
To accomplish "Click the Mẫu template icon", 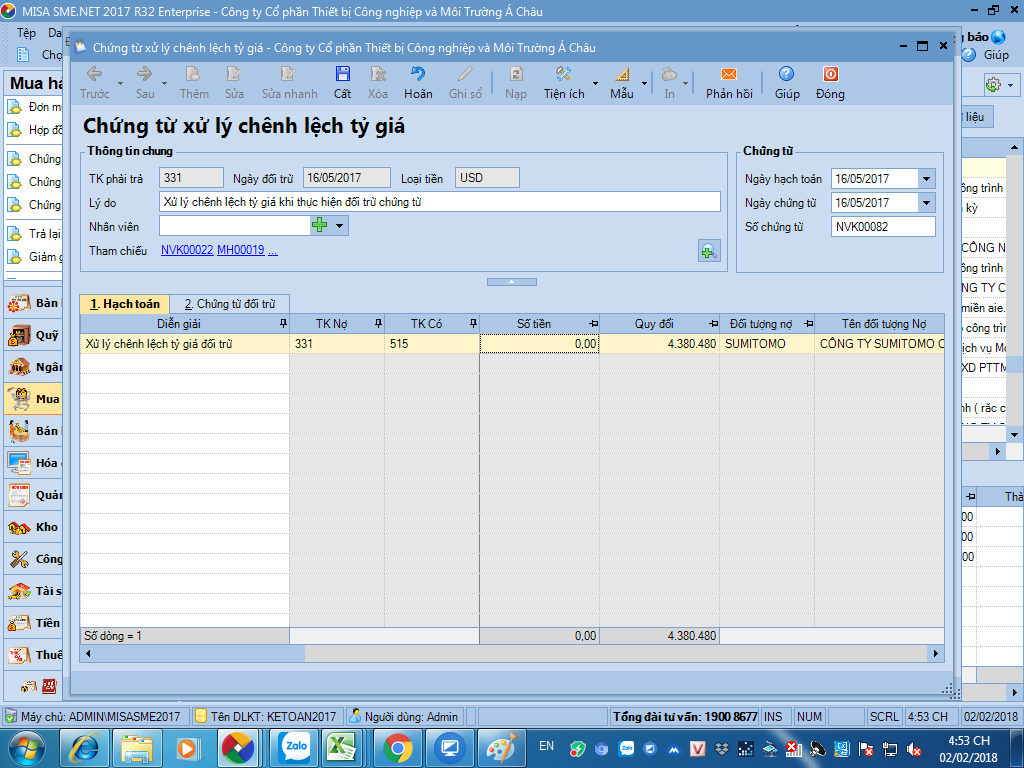I will coord(622,74).
